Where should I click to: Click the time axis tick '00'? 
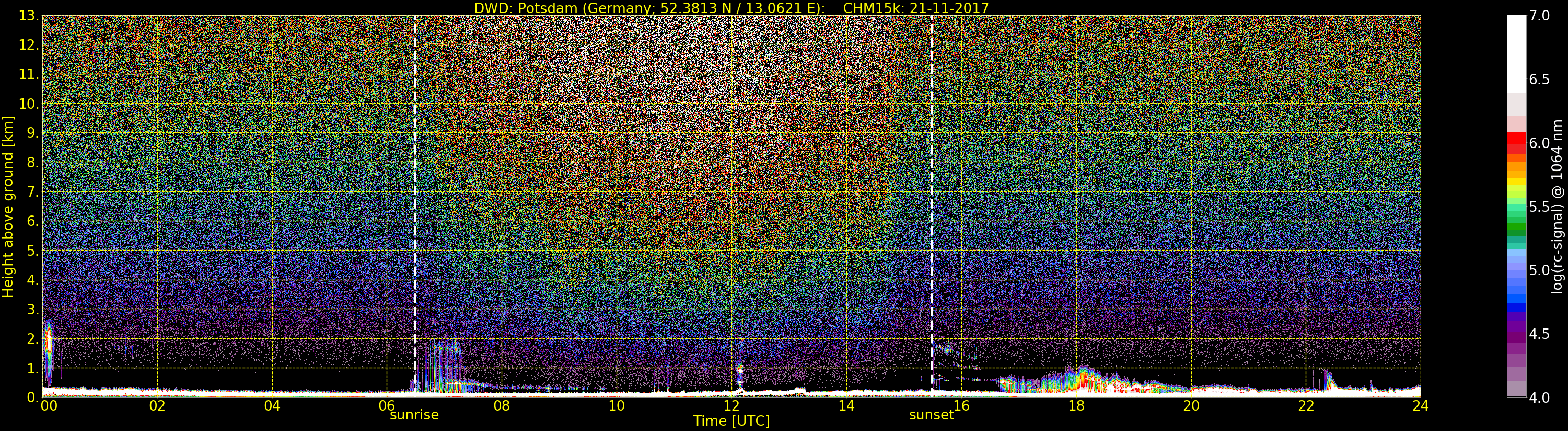pyautogui.click(x=49, y=406)
